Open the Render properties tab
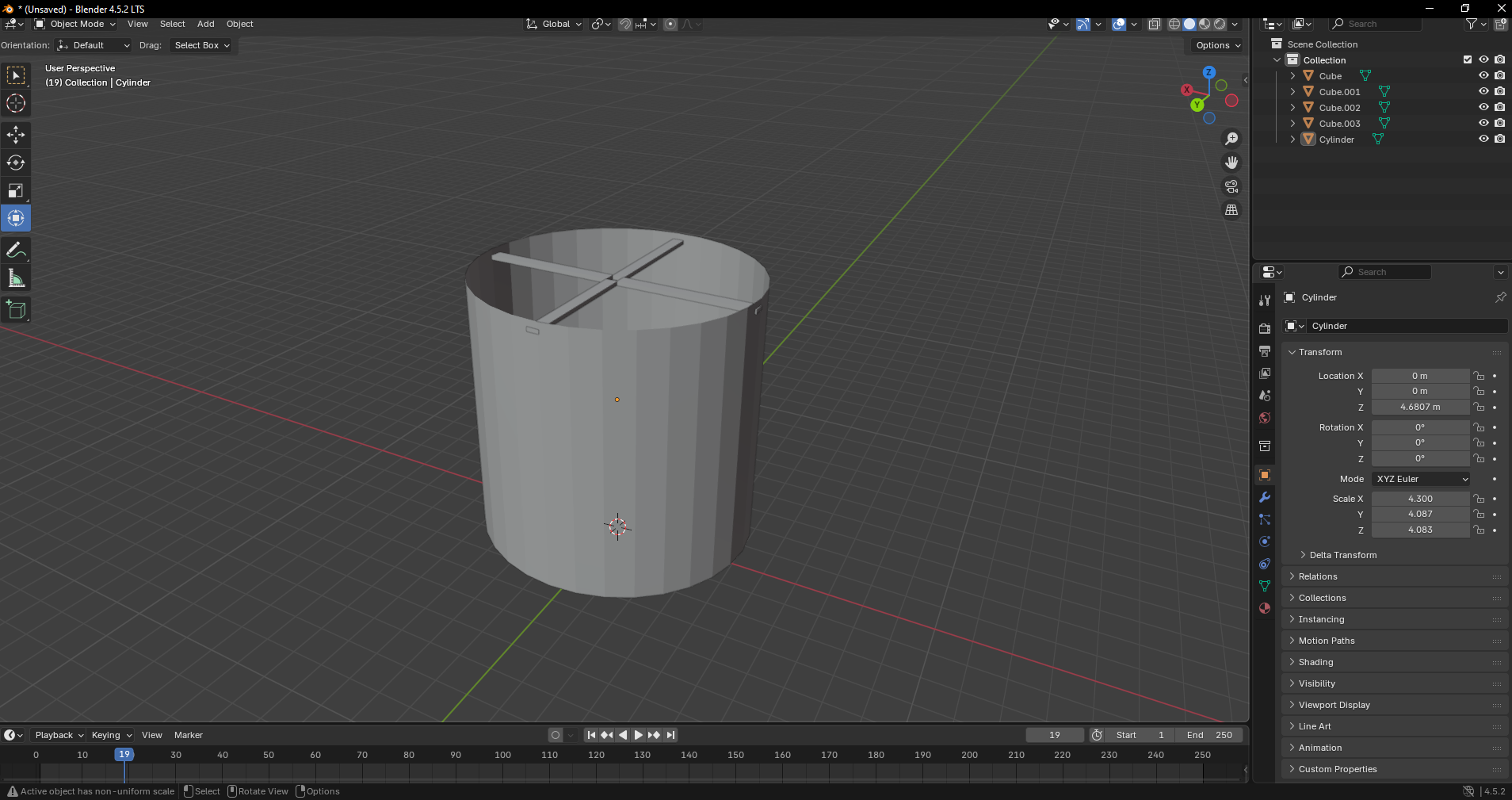Viewport: 1512px width, 800px height. (1265, 328)
